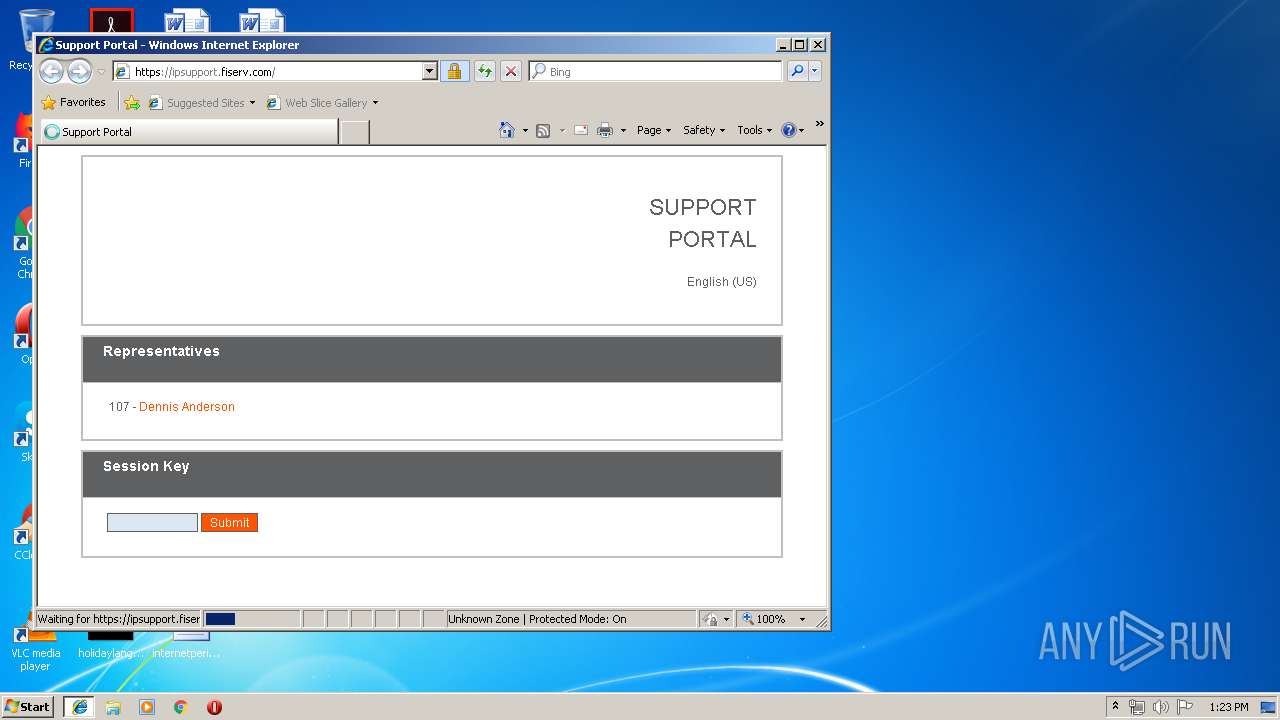1280x720 pixels.
Task: Open the Tools menu
Action: point(755,130)
